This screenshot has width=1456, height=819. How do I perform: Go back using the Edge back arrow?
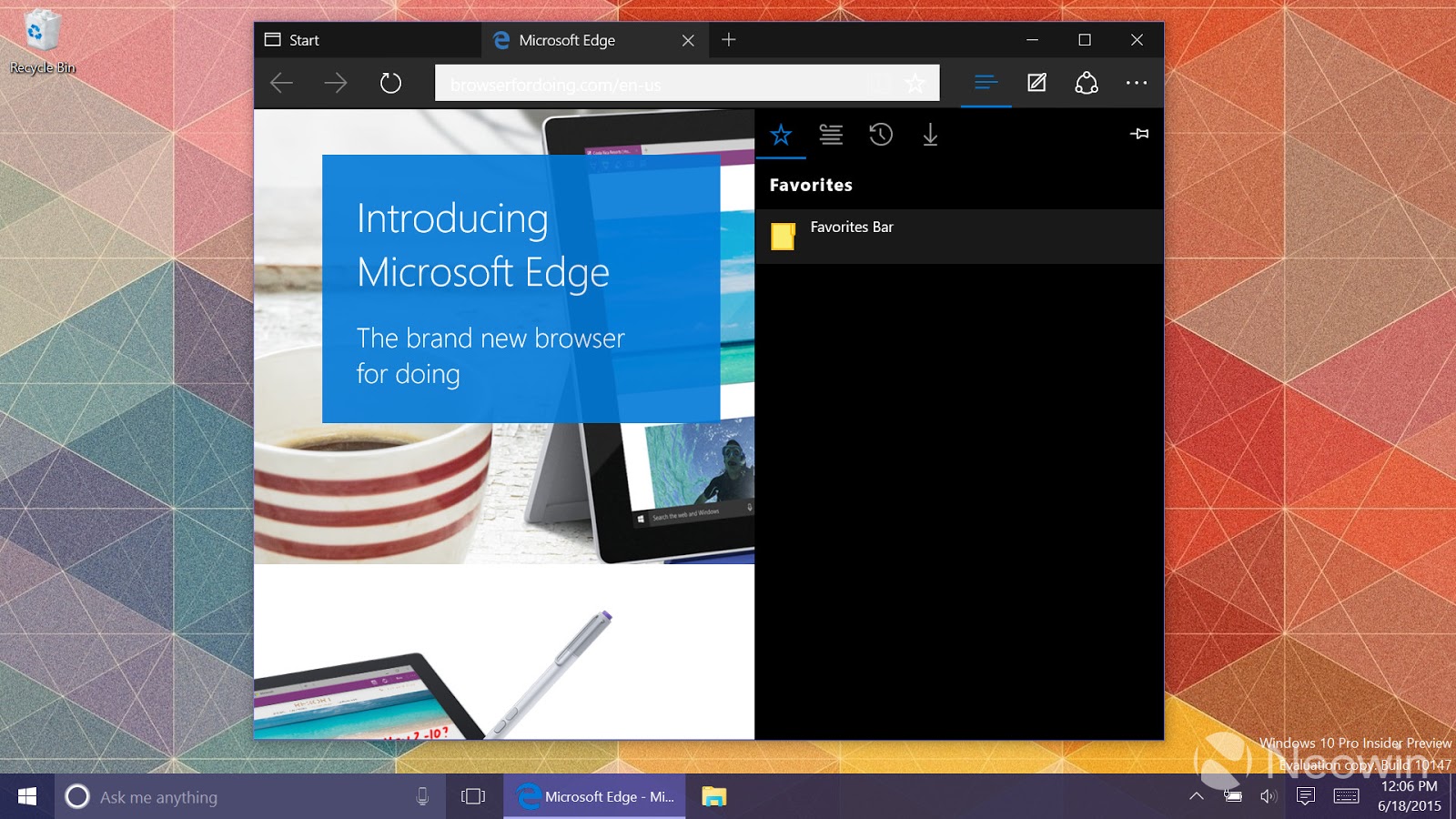(x=281, y=84)
